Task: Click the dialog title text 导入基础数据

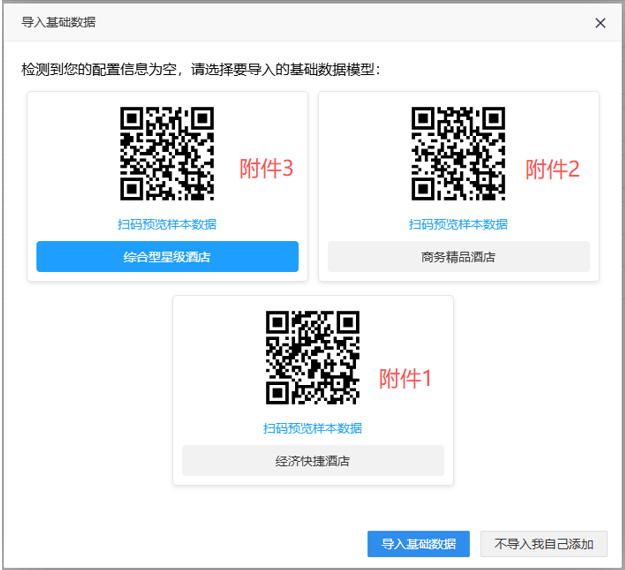Action: pos(59,22)
